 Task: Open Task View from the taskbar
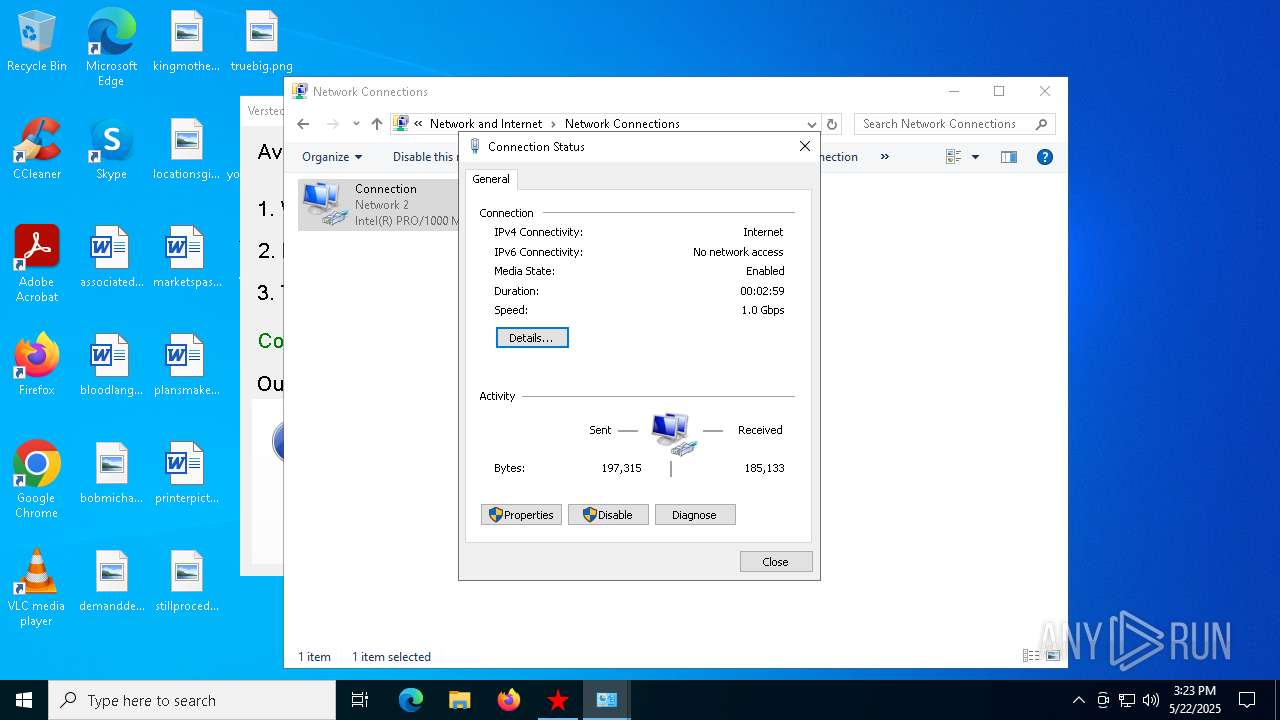[x=360, y=700]
